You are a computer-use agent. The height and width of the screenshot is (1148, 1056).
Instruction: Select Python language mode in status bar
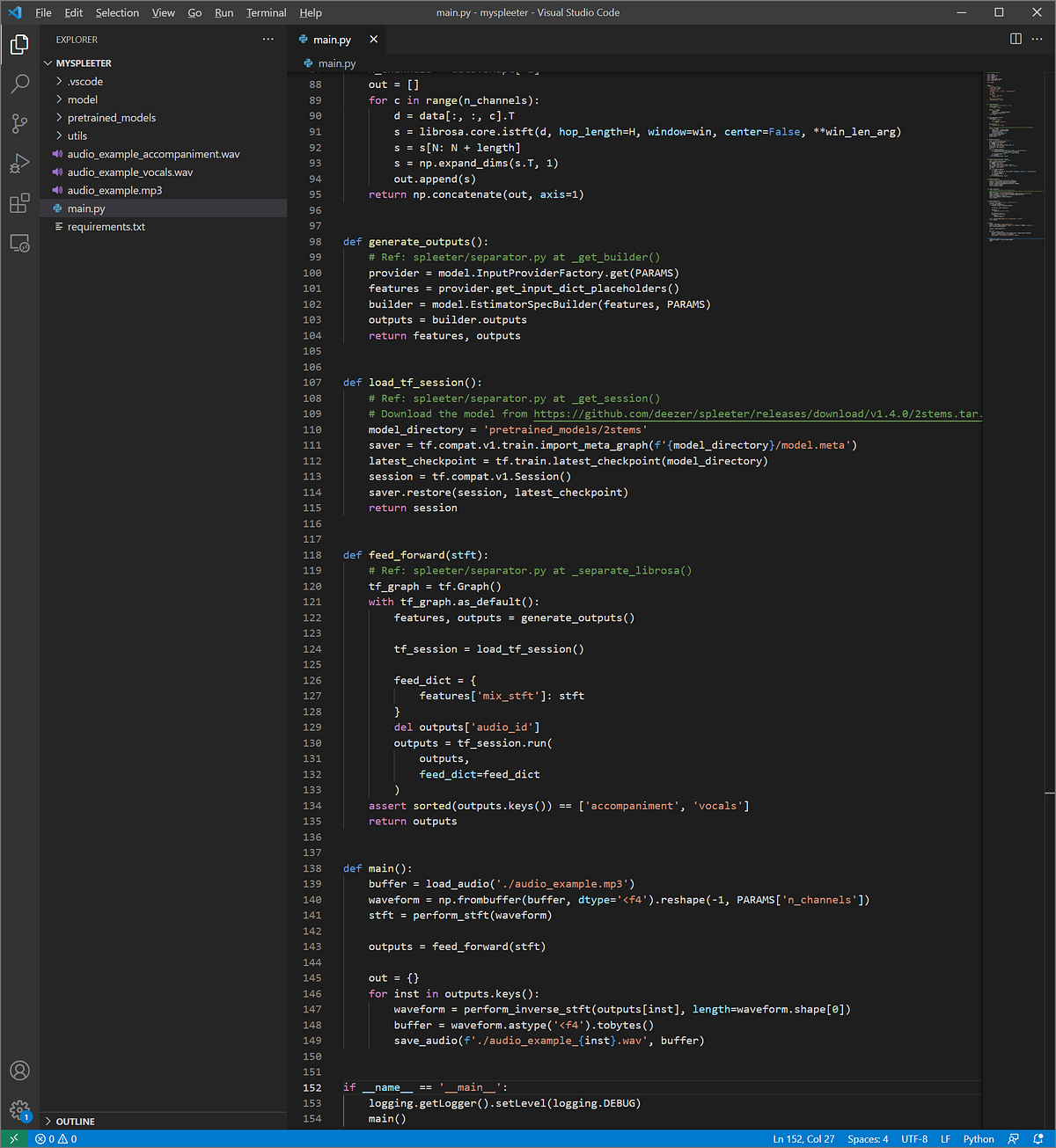click(978, 1138)
